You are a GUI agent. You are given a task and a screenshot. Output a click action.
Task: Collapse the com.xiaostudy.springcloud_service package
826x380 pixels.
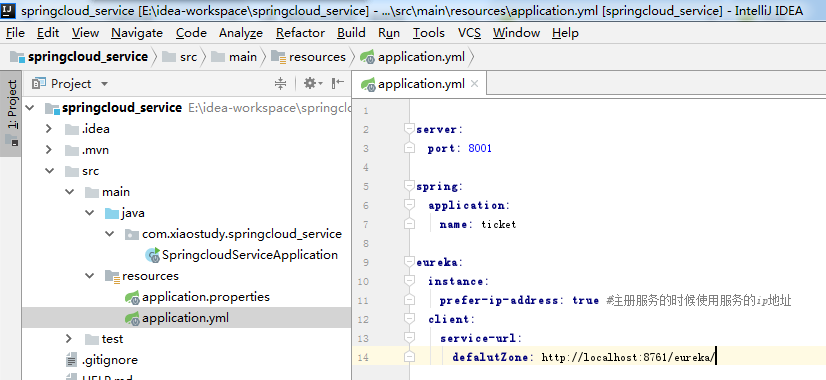click(109, 233)
